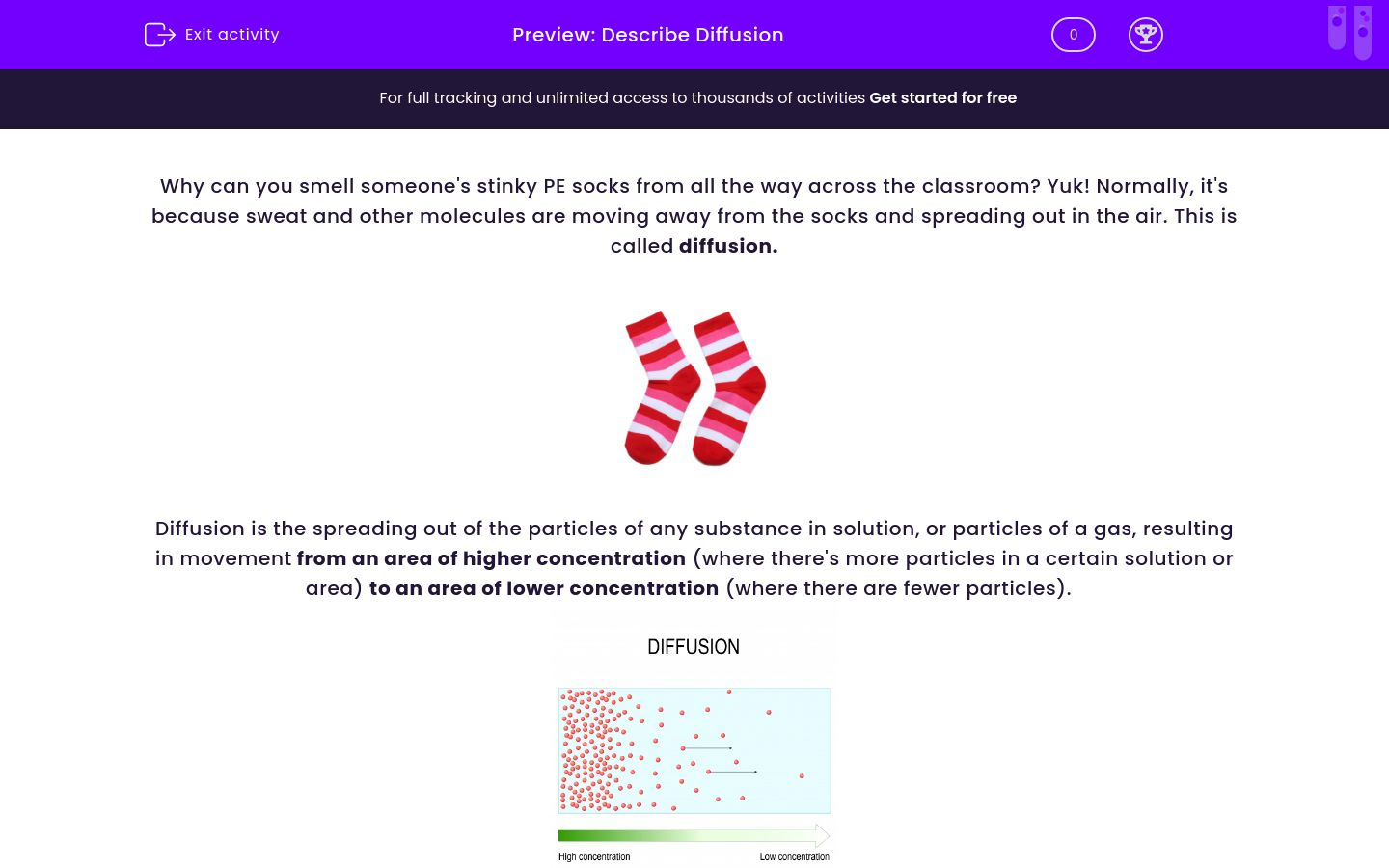Click the Get started for free link
The width and height of the screenshot is (1389, 868).
click(x=943, y=97)
